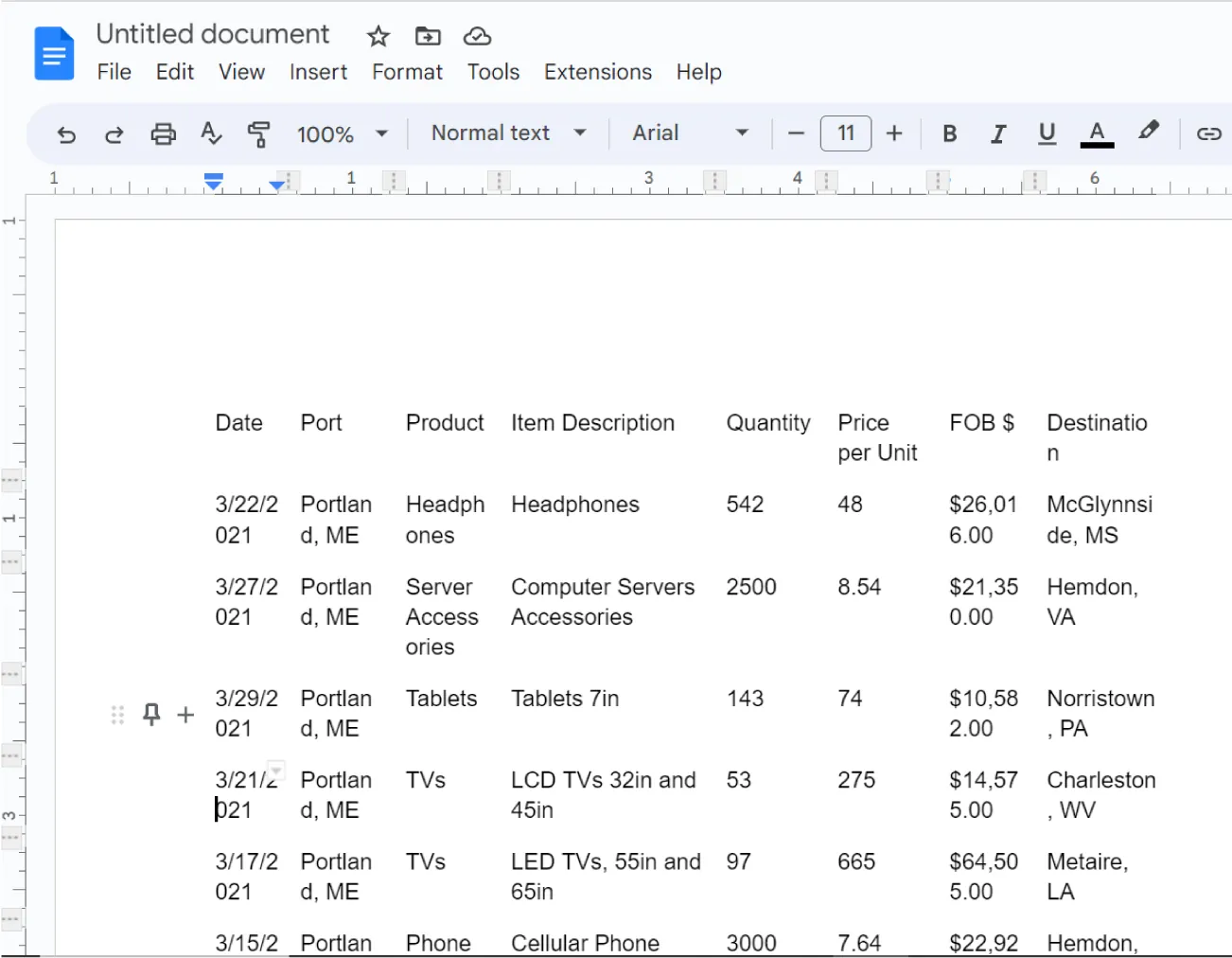This screenshot has width=1232, height=958.
Task: Click the Insert link icon
Action: click(1208, 133)
